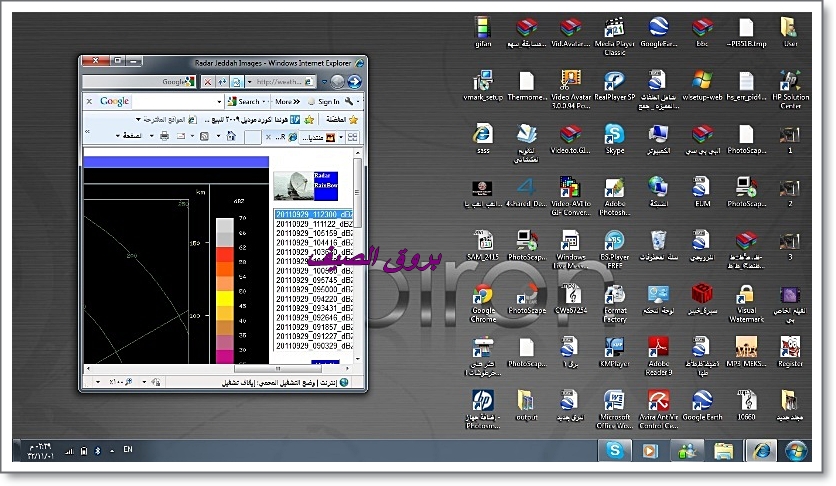The width and height of the screenshot is (836, 486).
Task: Click Google Toolbar Search button
Action: point(244,101)
